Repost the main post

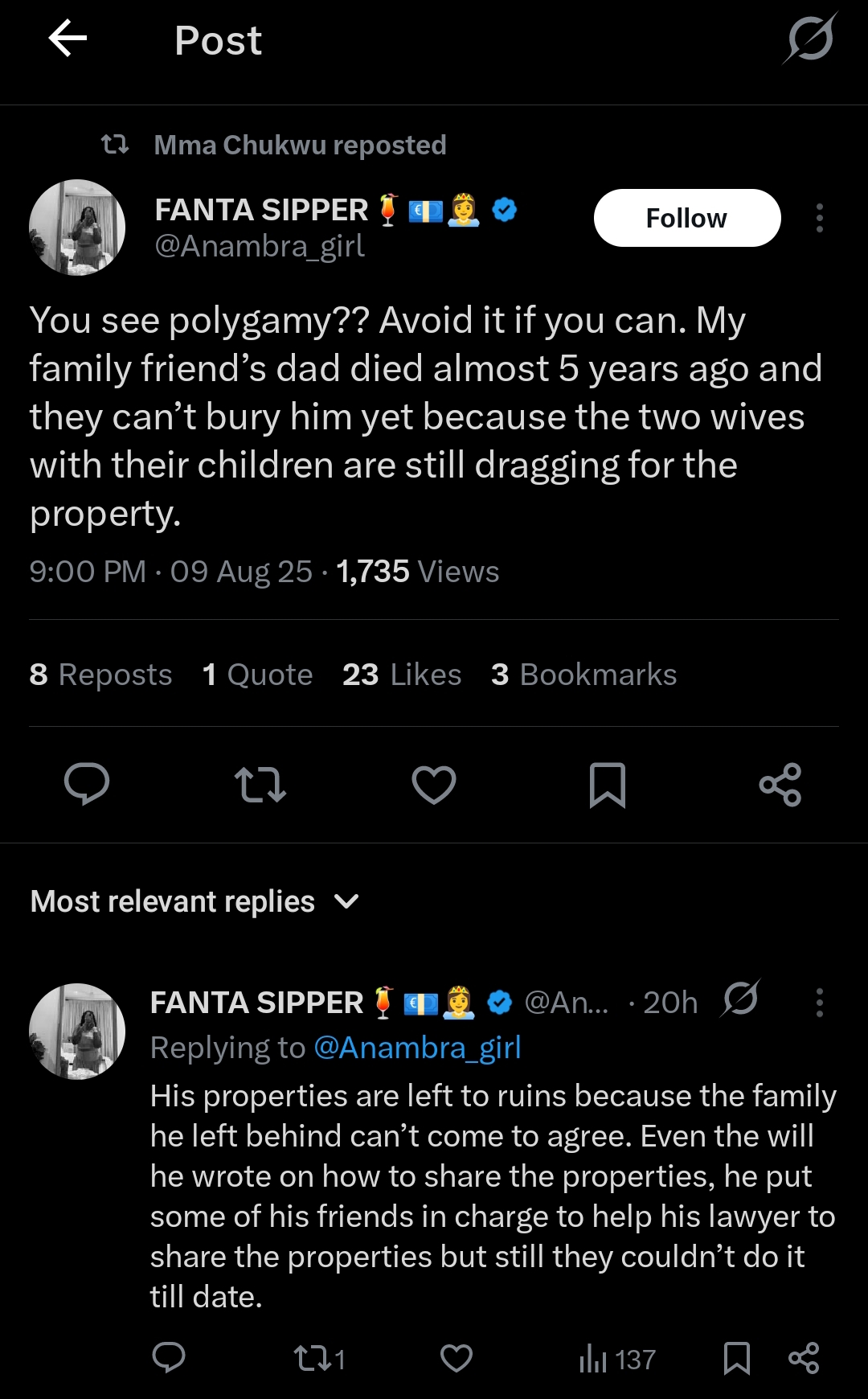pos(260,785)
